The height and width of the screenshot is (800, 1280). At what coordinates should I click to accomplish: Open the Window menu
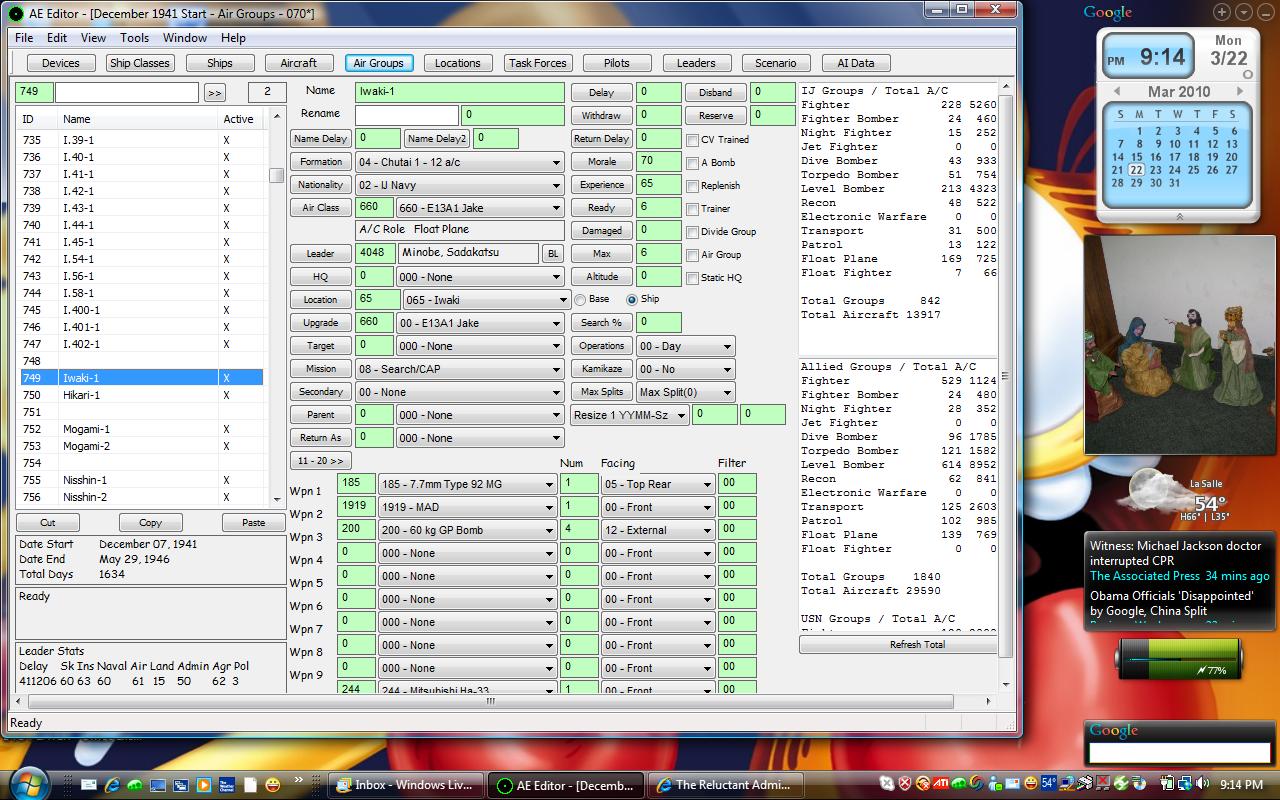(x=185, y=38)
